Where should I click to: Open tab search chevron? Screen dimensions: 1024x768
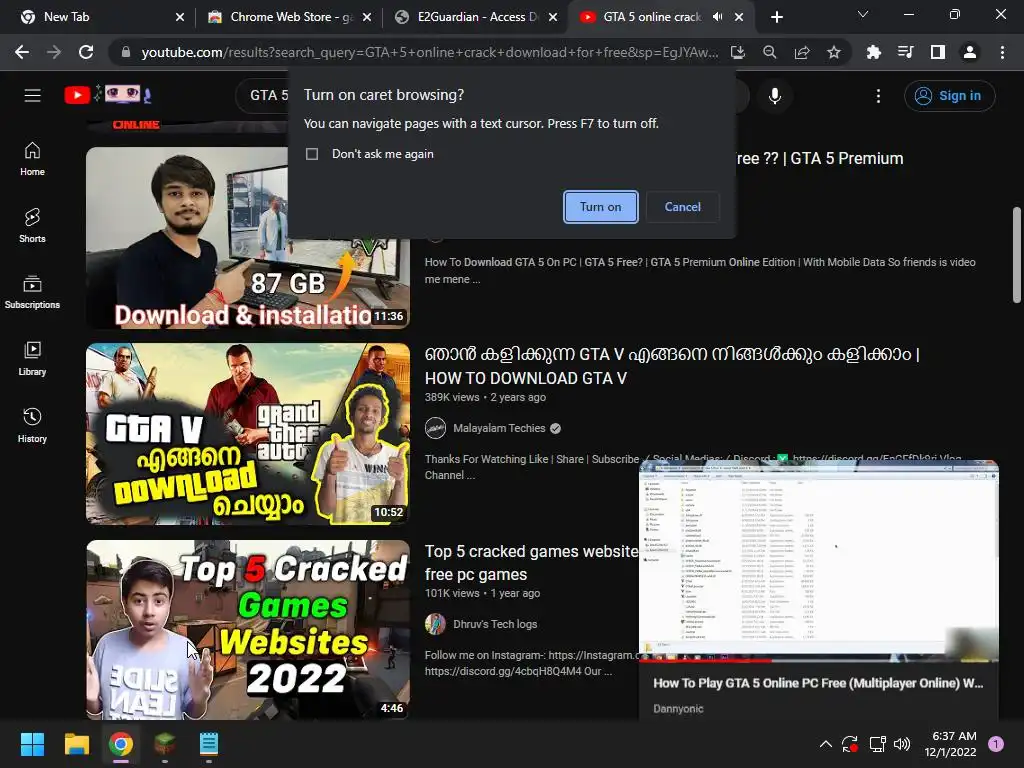863,14
